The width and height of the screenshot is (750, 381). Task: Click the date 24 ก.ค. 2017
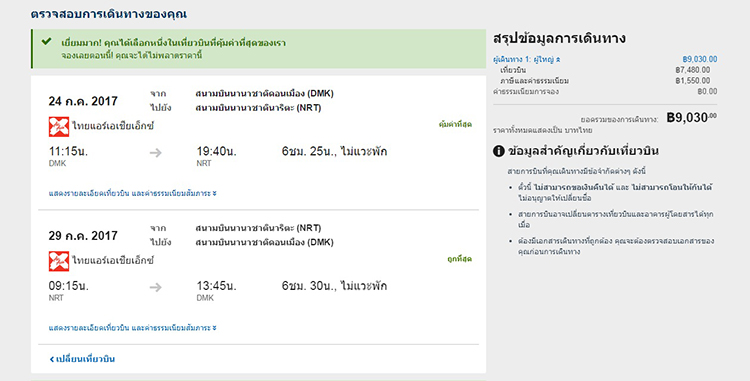pos(83,101)
